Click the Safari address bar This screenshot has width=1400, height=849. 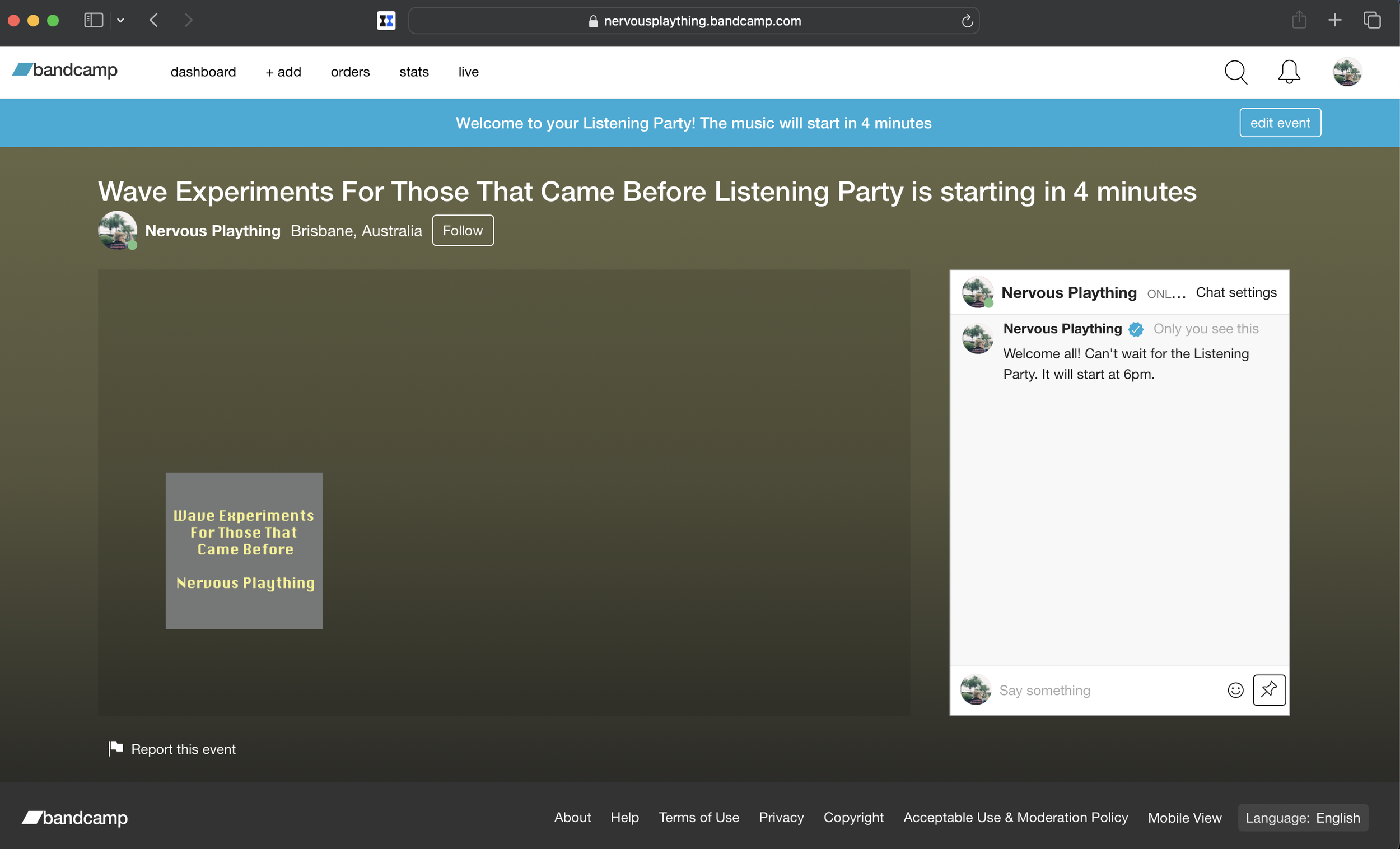point(693,21)
